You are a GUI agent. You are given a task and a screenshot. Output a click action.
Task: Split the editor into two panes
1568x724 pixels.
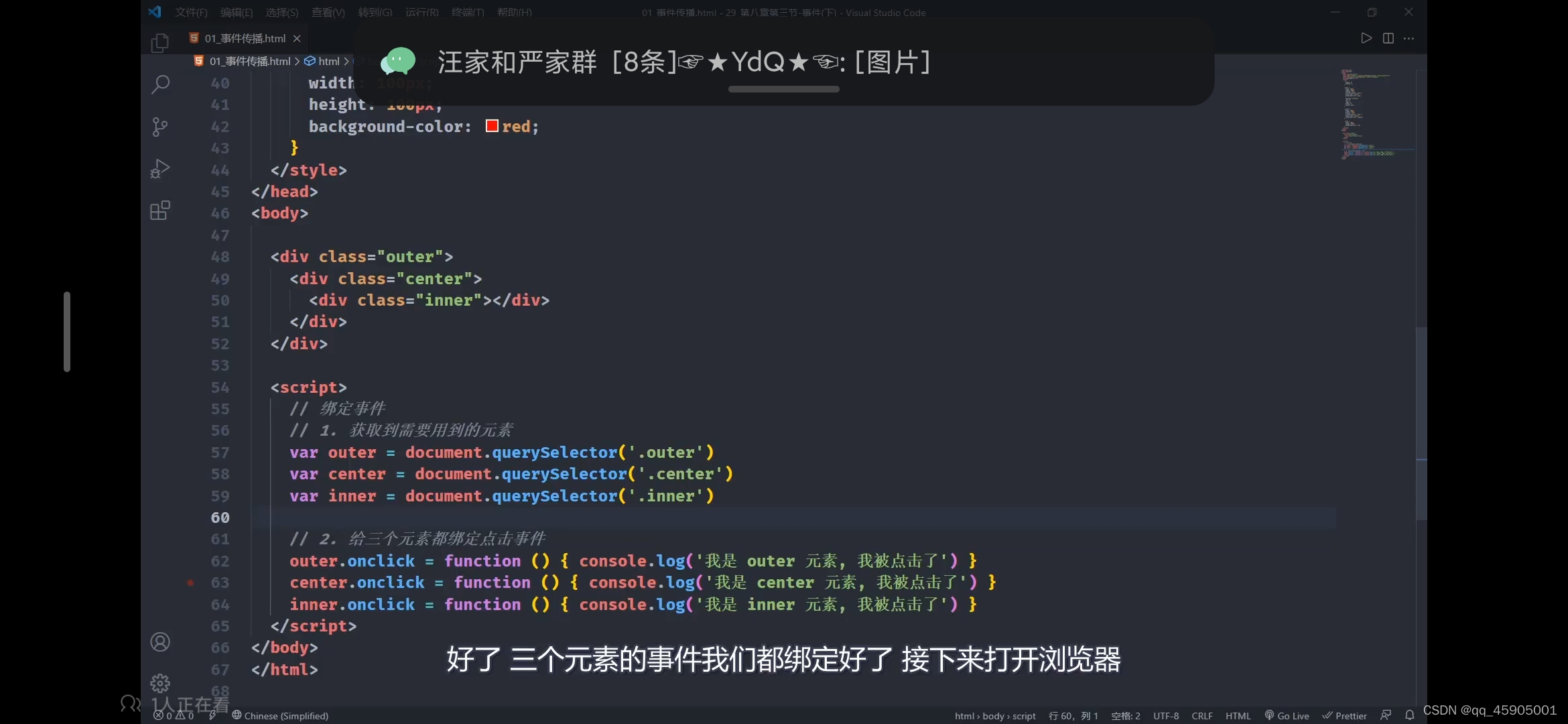pyautogui.click(x=1388, y=38)
